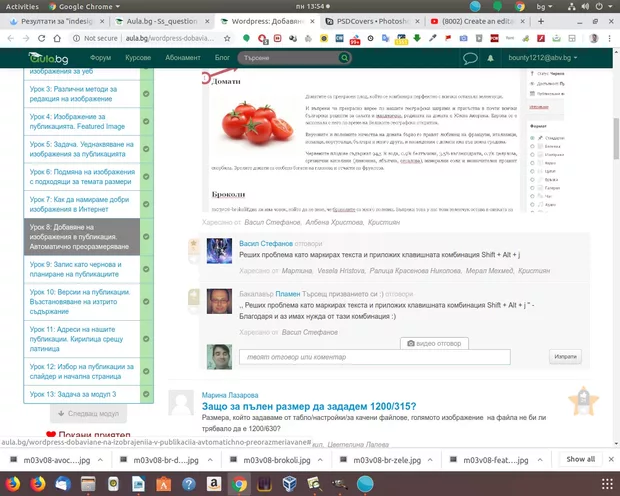Navigate back with the browser arrow
620x496 pixels.
11,38
